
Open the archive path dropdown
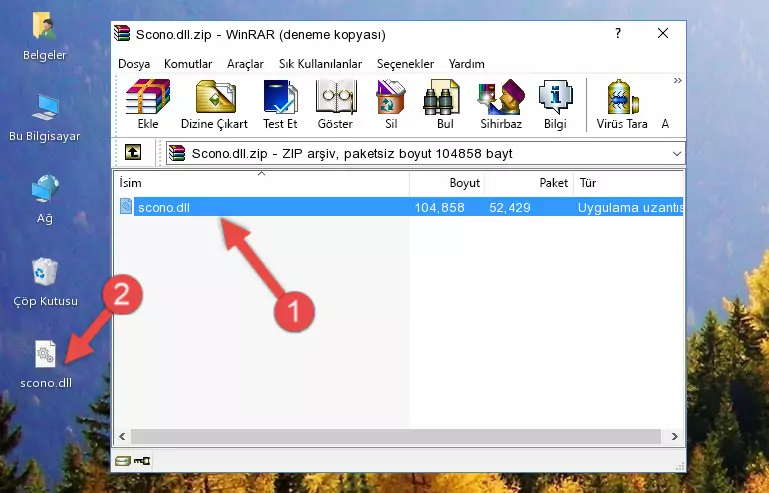tap(676, 154)
